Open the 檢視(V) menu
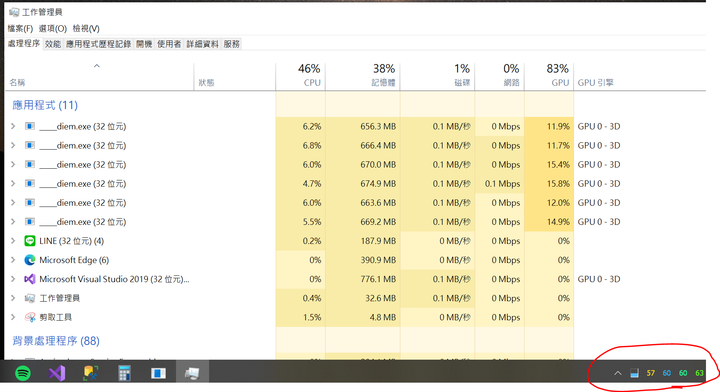This screenshot has width=720, height=392. (x=86, y=28)
